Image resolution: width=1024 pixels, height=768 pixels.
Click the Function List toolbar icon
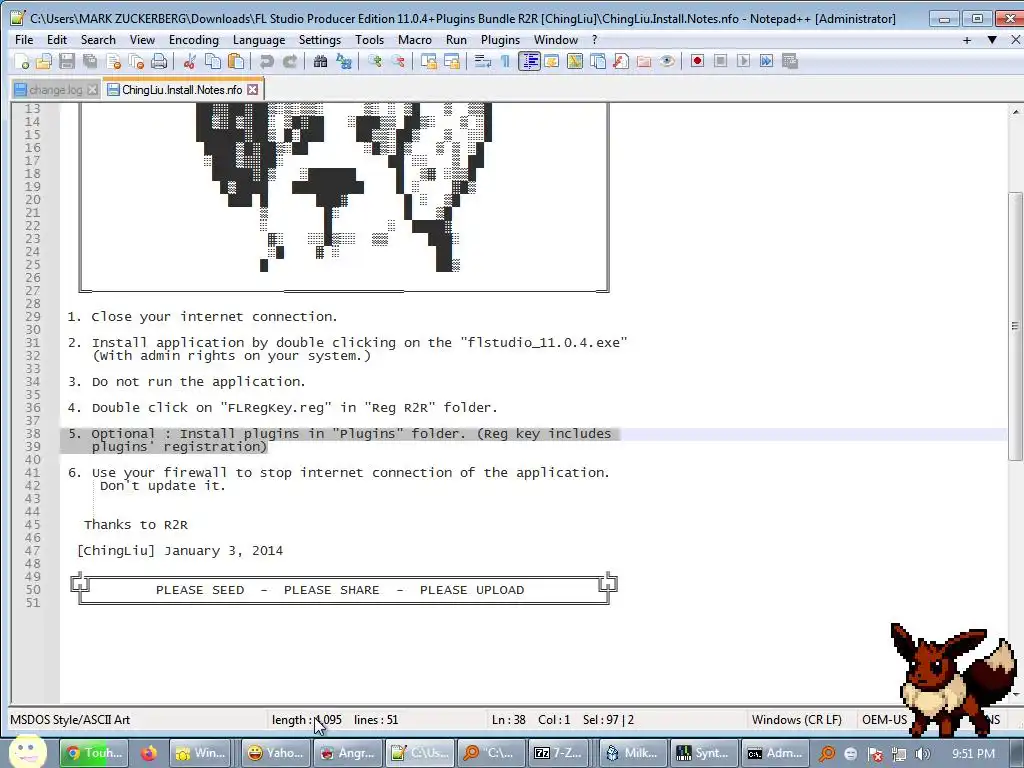click(x=620, y=61)
